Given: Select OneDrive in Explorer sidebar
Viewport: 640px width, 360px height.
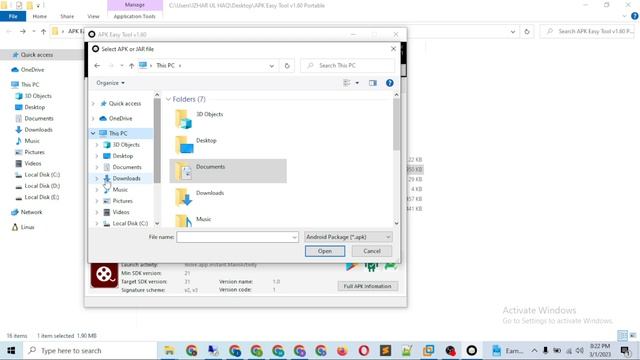Looking at the screenshot, I should pos(32,70).
